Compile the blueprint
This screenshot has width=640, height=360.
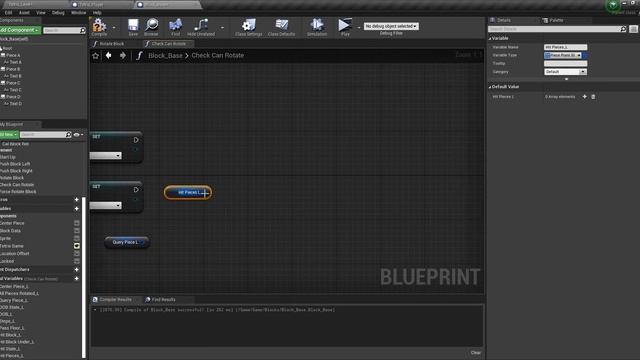tap(99, 27)
